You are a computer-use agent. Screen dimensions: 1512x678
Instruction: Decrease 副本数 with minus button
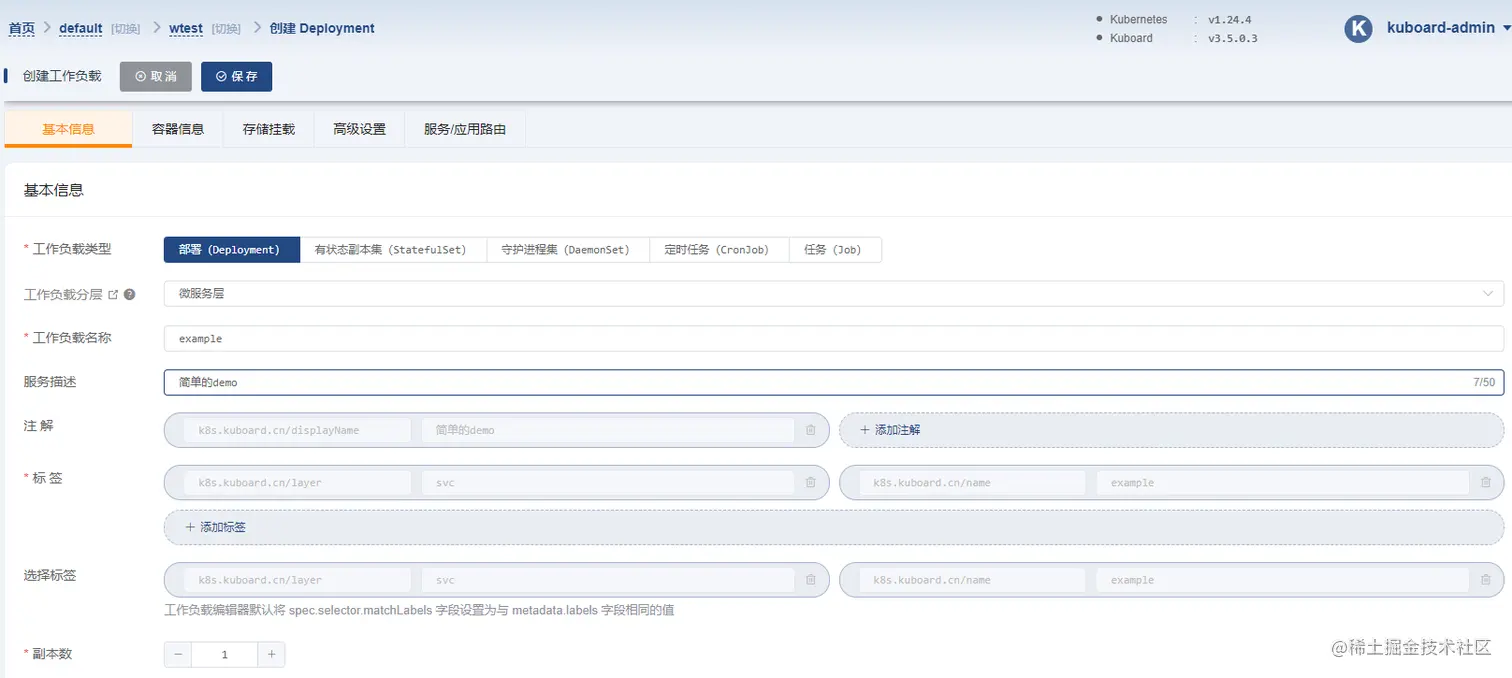pyautogui.click(x=178, y=655)
